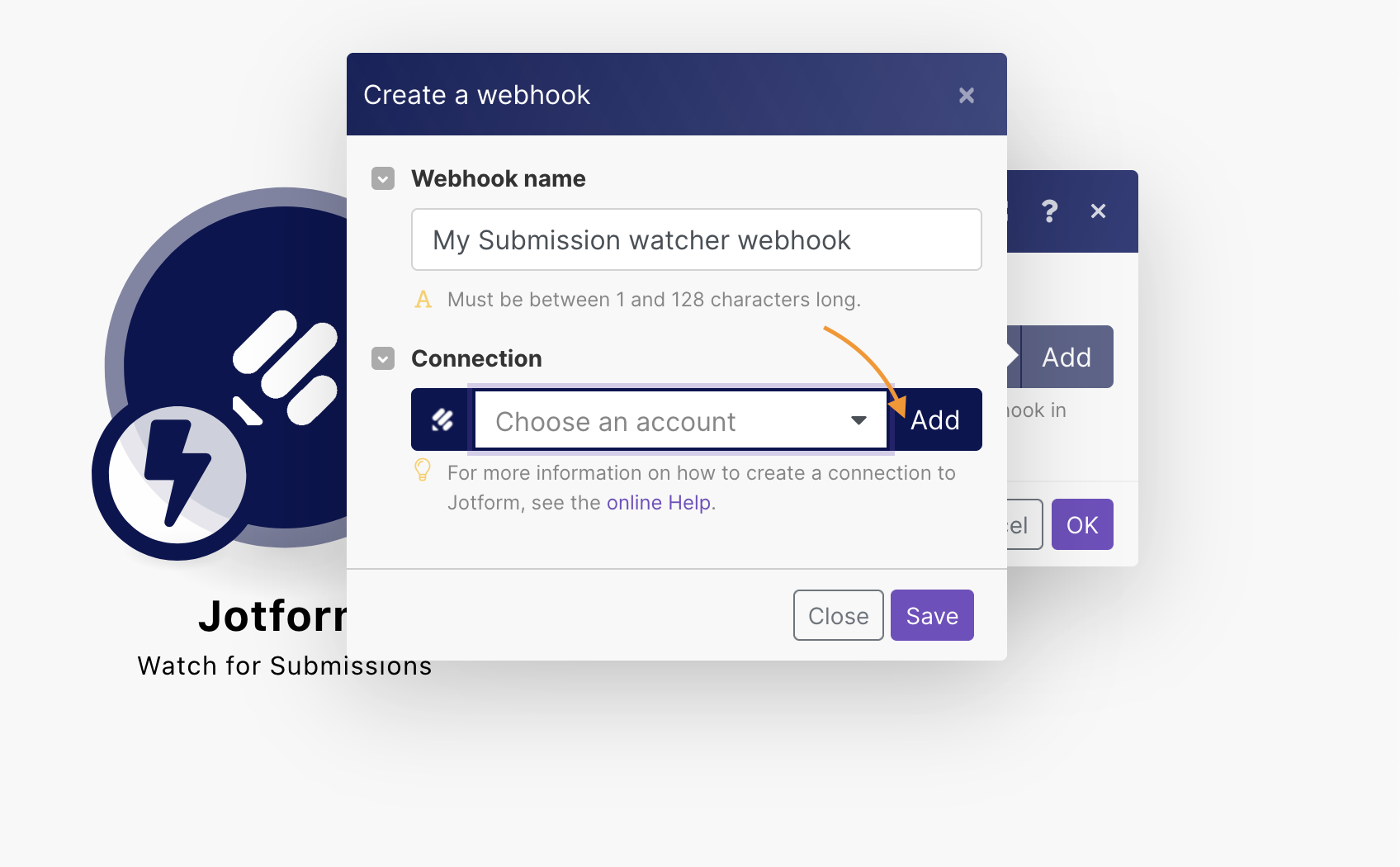Viewport: 1400px width, 867px height.
Task: Close the Create a webhook dialog
Action: [x=967, y=96]
